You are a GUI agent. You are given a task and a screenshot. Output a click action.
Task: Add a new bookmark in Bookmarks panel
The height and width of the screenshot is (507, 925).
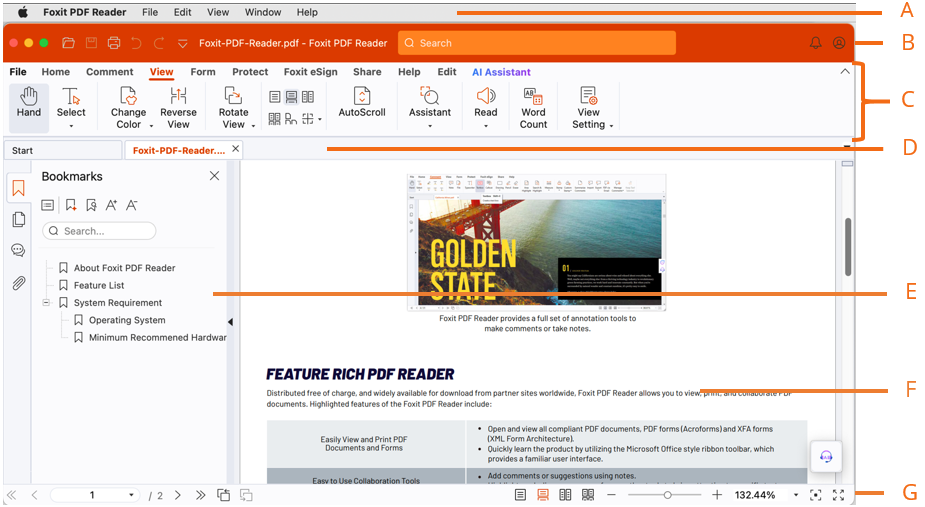click(x=71, y=205)
